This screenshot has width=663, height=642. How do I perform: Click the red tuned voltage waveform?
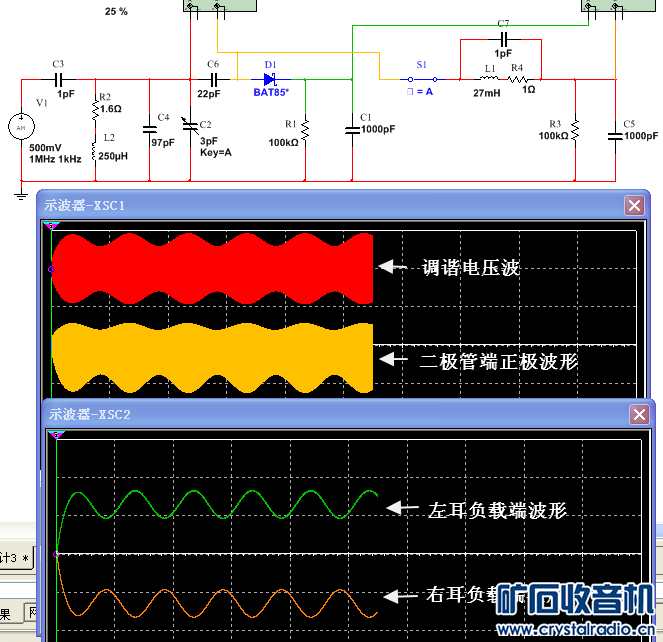pyautogui.click(x=211, y=269)
